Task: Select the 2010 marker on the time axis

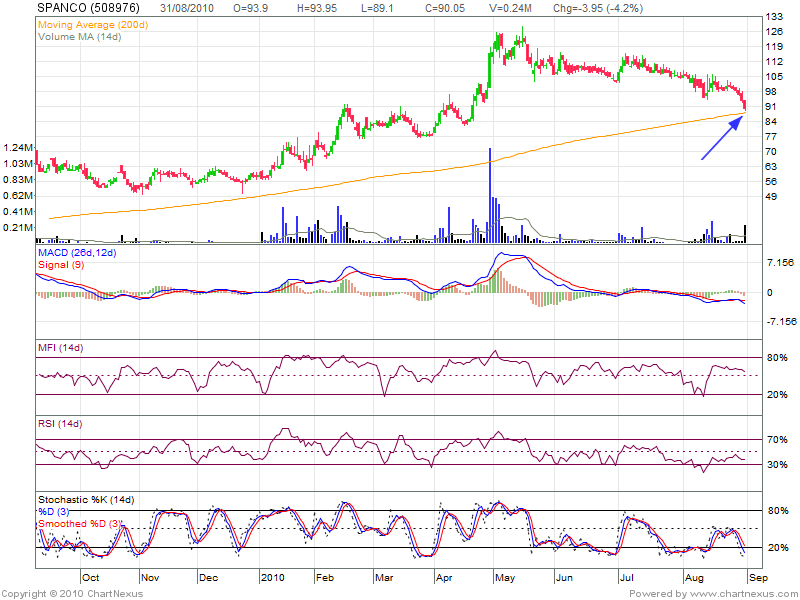Action: [x=273, y=577]
